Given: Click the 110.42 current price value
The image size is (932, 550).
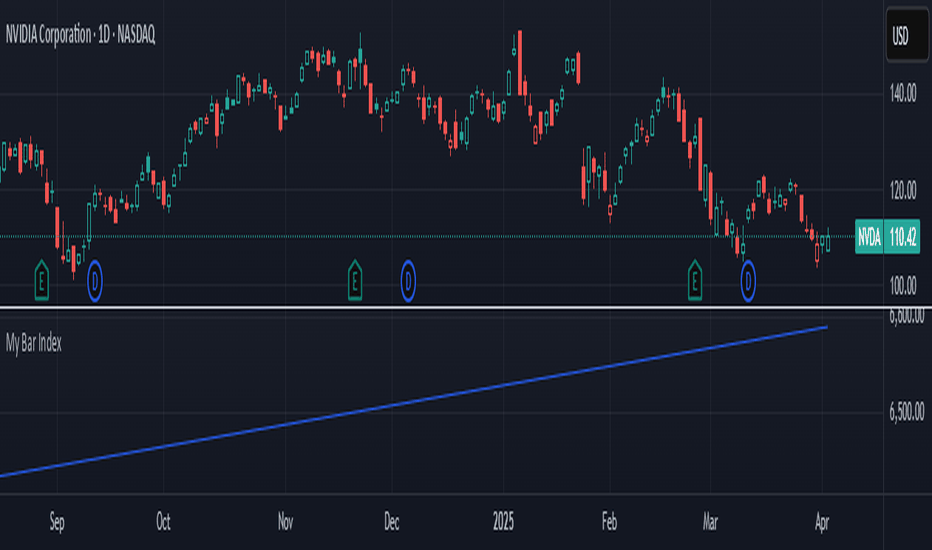Looking at the screenshot, I should click(902, 237).
